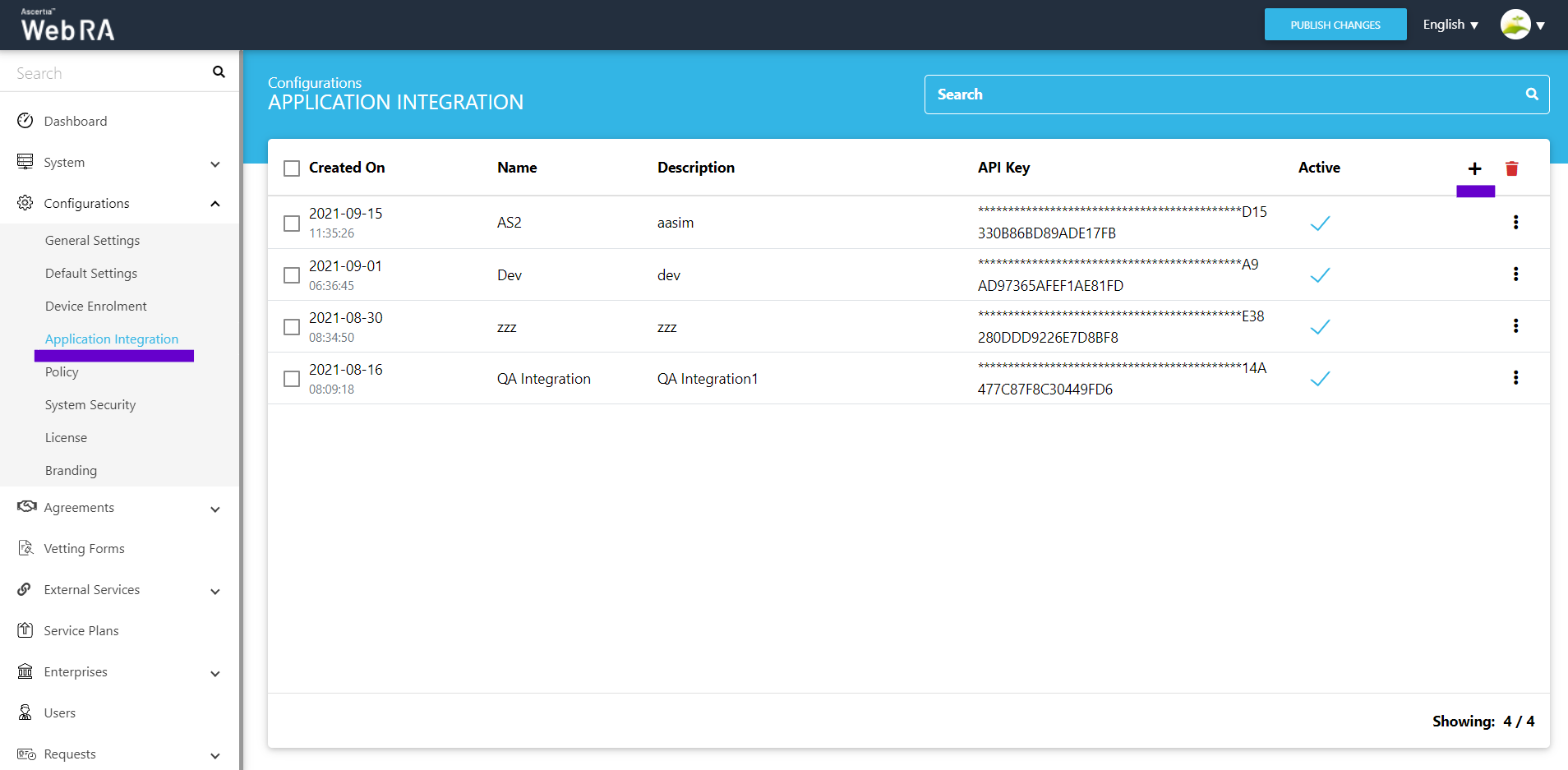Click the WebRA logo
This screenshot has width=1568, height=770.
67,25
